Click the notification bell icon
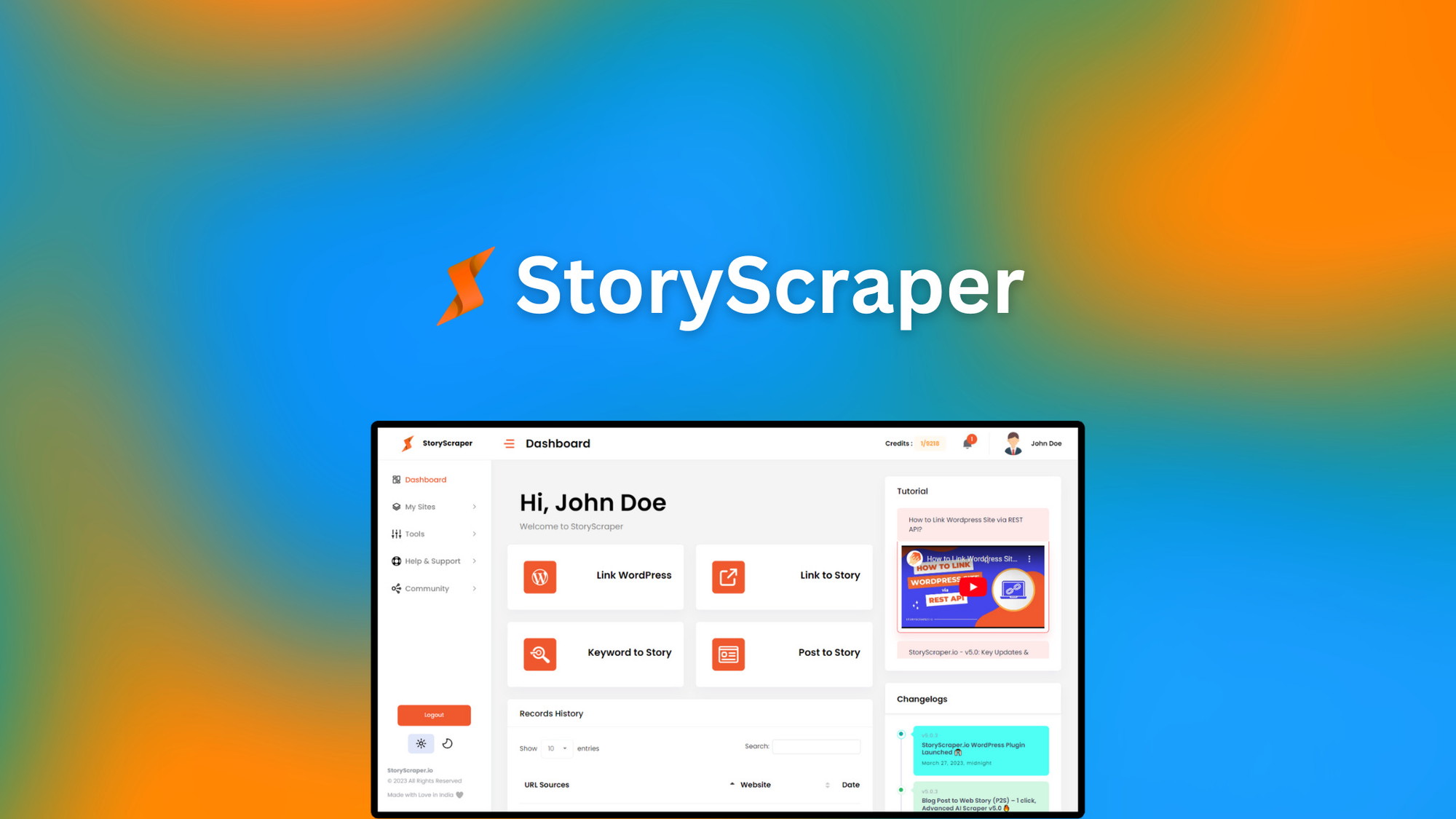Image resolution: width=1456 pixels, height=819 pixels. [969, 443]
